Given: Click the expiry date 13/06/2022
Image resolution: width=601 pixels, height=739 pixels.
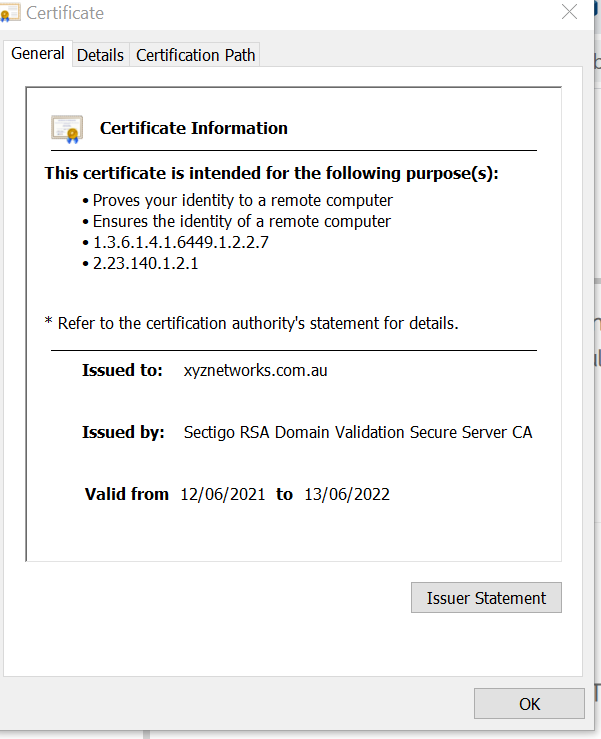Looking at the screenshot, I should (x=347, y=494).
